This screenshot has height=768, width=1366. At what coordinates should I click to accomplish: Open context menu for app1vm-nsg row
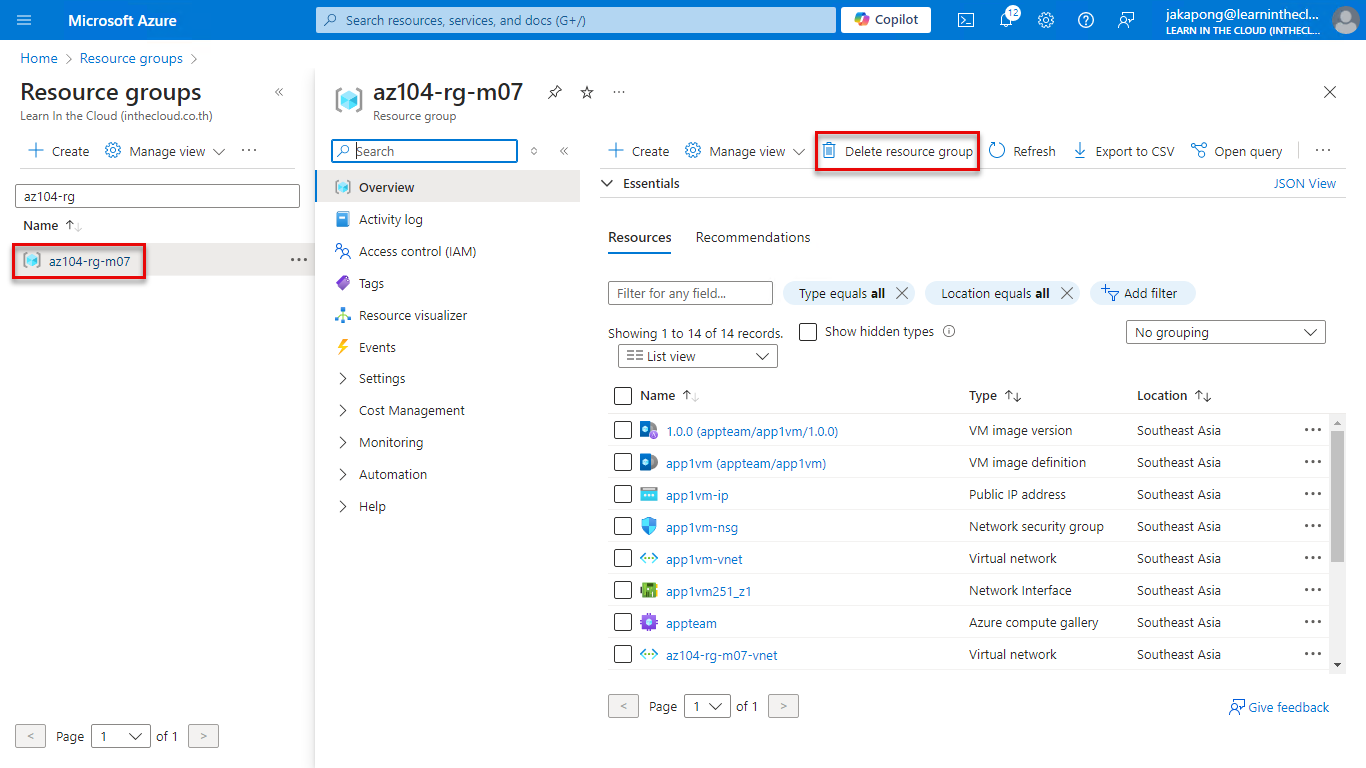click(1313, 526)
